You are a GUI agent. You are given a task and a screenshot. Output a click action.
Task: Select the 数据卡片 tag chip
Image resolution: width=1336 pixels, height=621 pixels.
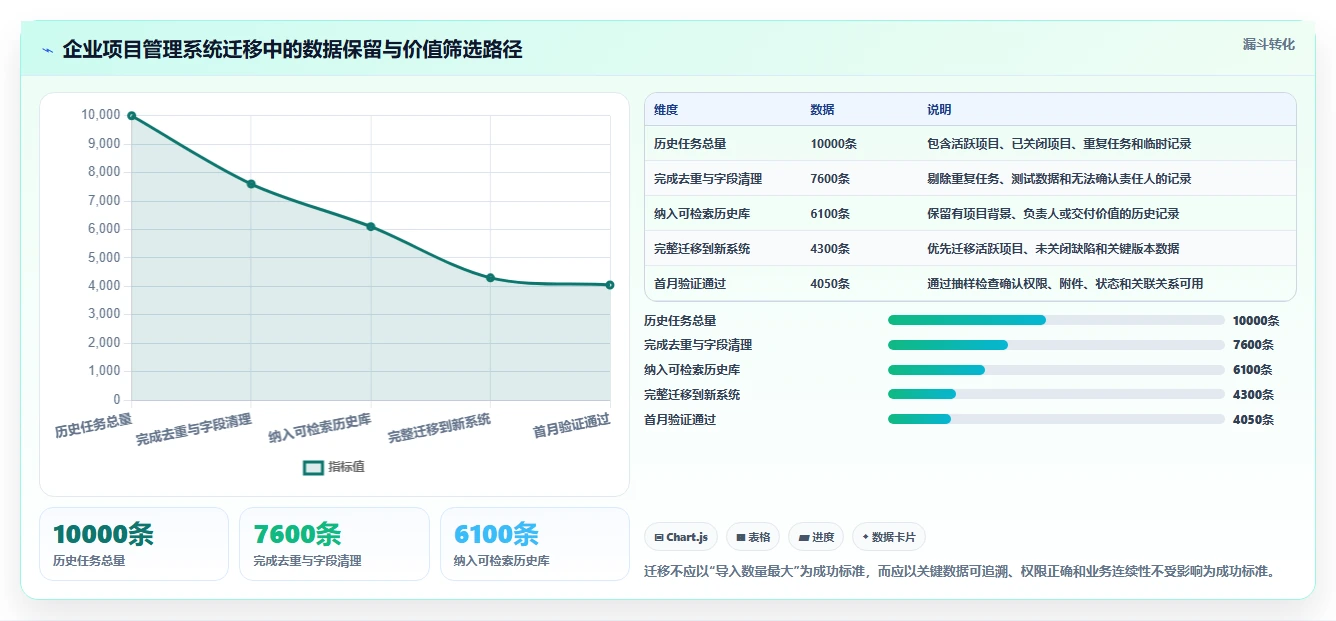click(889, 537)
